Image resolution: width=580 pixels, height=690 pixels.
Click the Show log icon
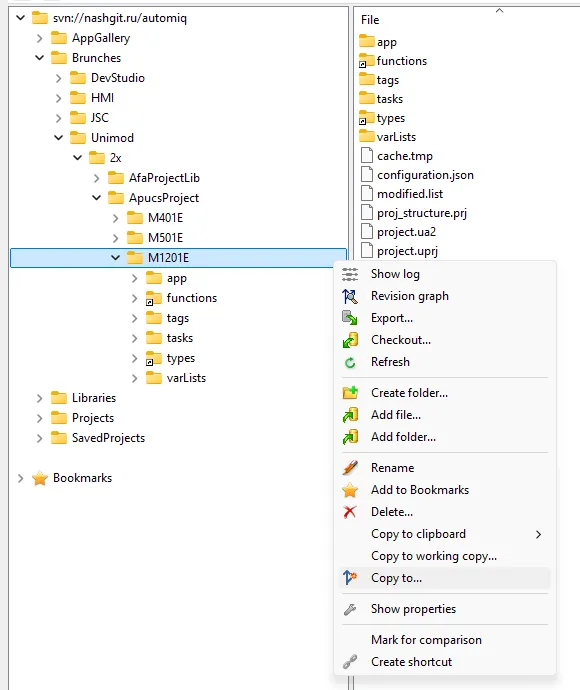pos(350,274)
